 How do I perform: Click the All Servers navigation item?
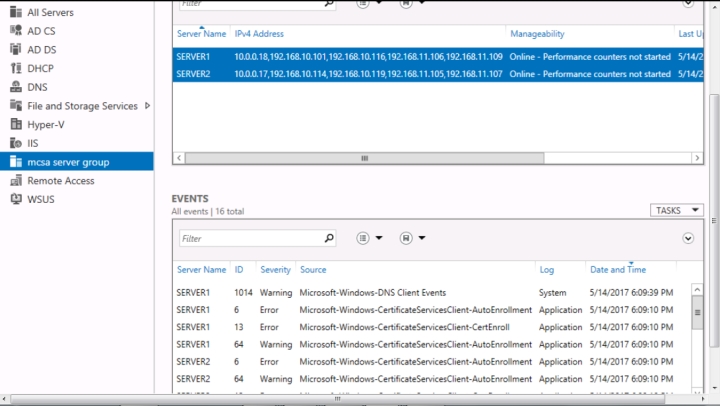pos(50,12)
